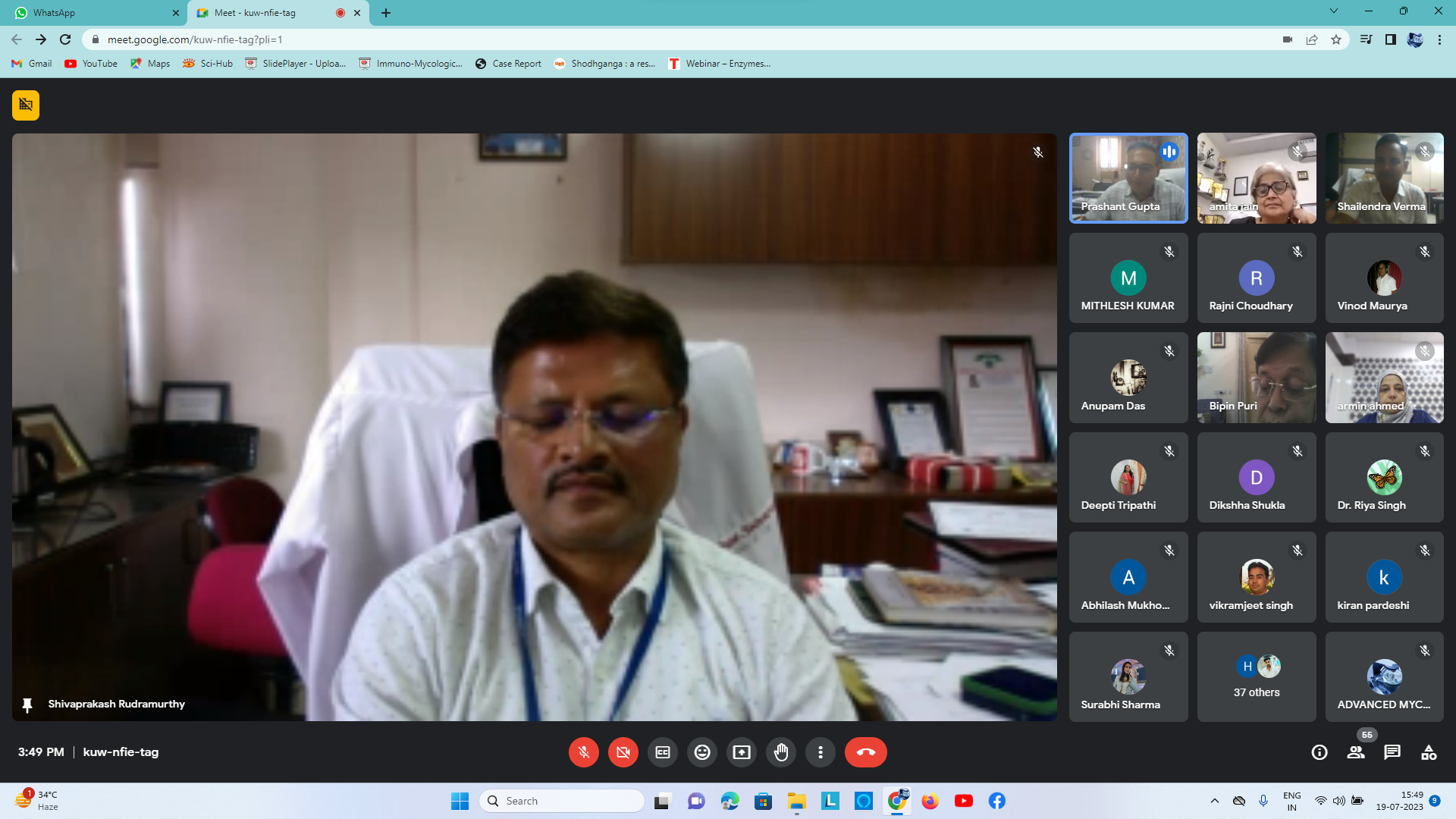
Task: Toggle closed captions
Action: point(663,752)
